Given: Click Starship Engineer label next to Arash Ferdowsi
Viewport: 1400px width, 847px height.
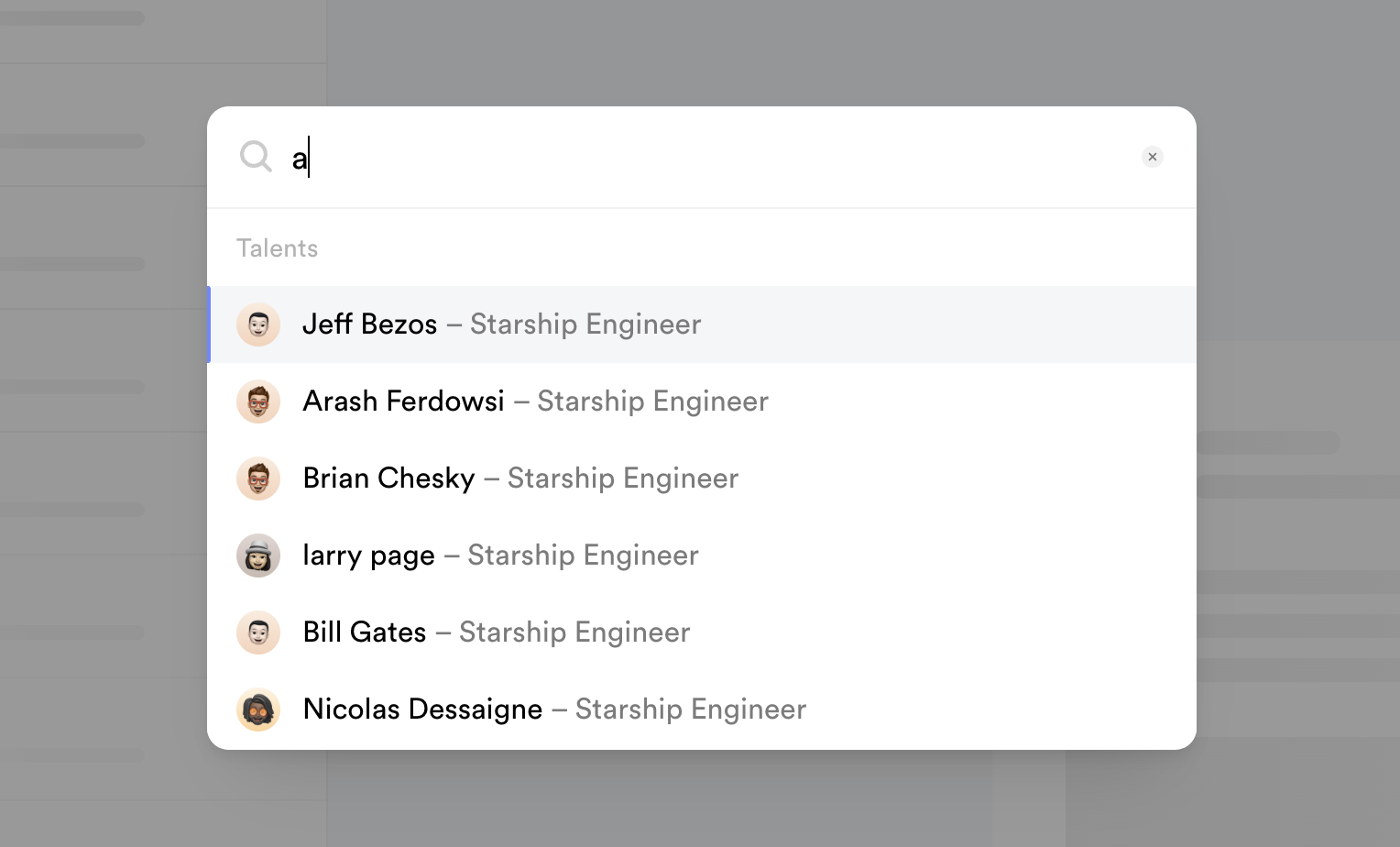Looking at the screenshot, I should [x=652, y=401].
